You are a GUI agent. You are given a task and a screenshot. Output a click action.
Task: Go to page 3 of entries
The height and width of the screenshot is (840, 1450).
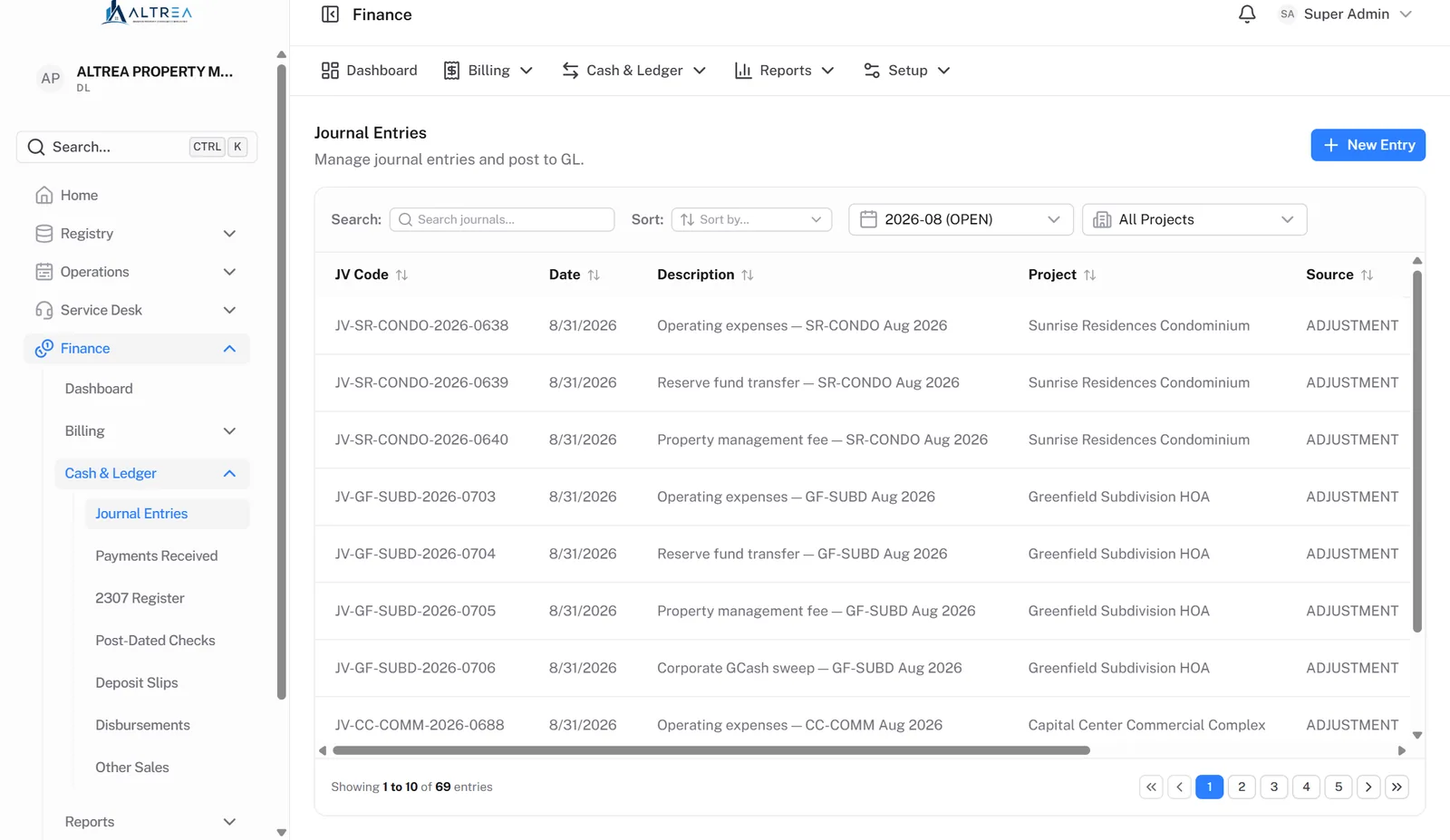pyautogui.click(x=1274, y=787)
